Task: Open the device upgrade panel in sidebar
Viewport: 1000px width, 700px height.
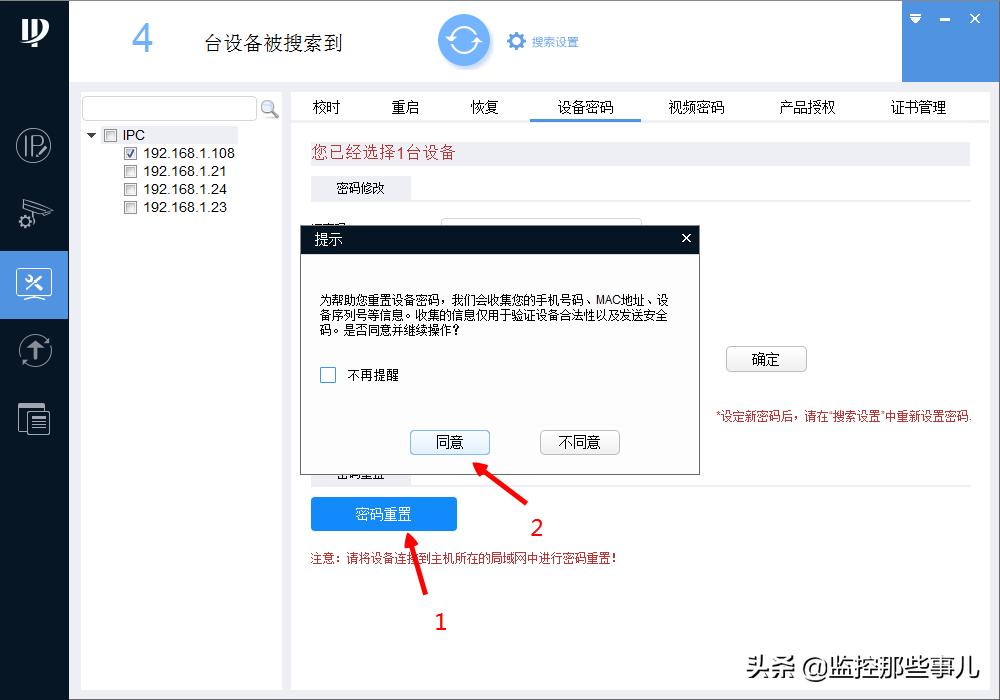Action: (33, 350)
